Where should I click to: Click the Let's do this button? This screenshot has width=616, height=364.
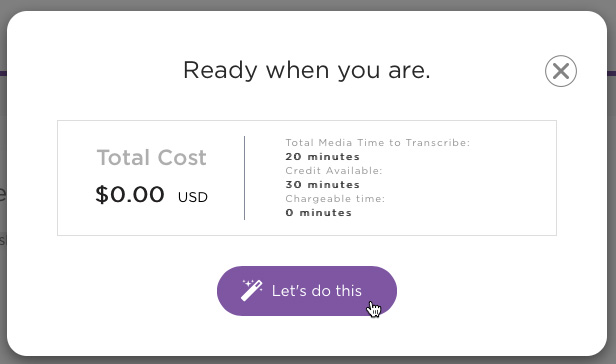(307, 291)
